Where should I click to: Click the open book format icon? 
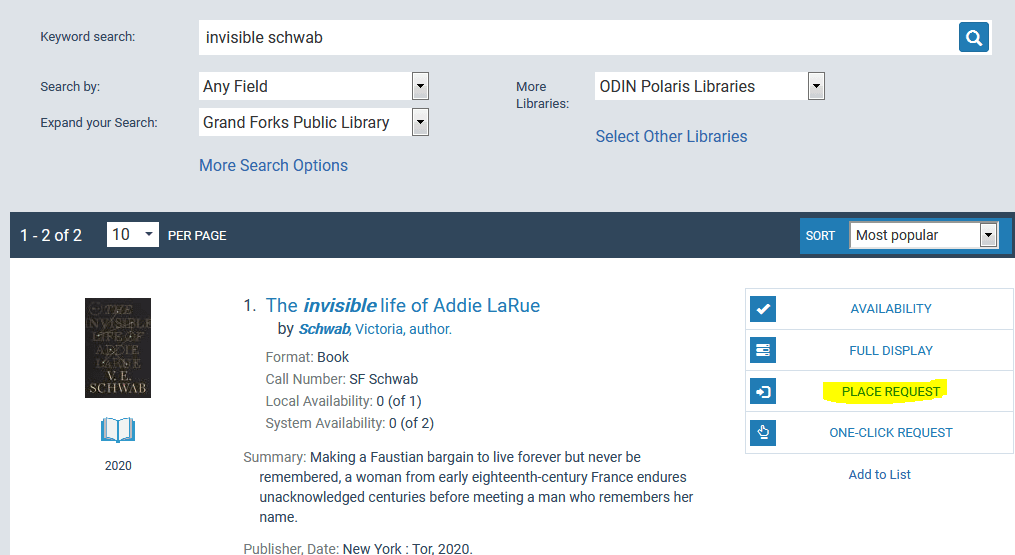(x=118, y=431)
